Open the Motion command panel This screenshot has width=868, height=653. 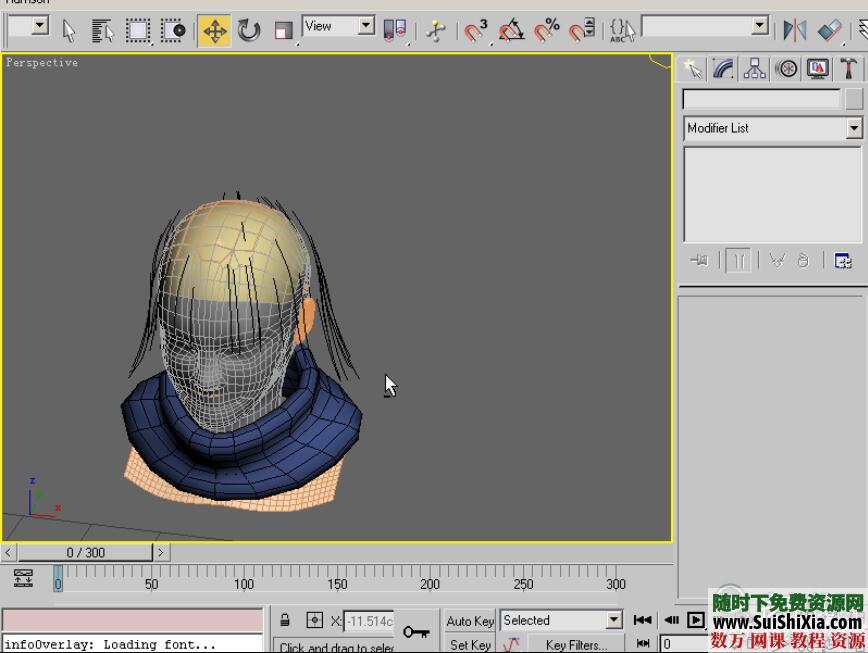786,68
